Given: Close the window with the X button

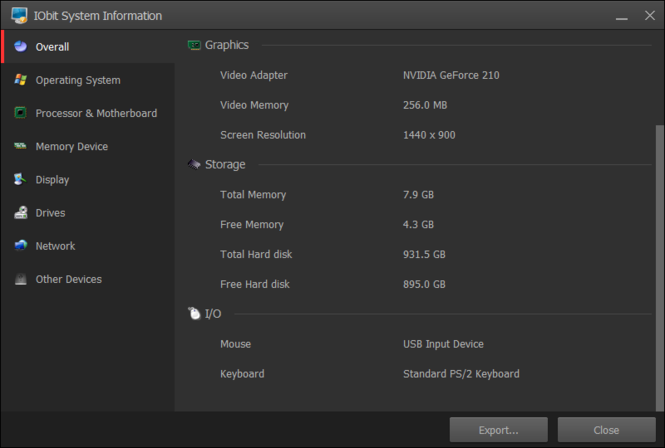Looking at the screenshot, I should pos(650,16).
